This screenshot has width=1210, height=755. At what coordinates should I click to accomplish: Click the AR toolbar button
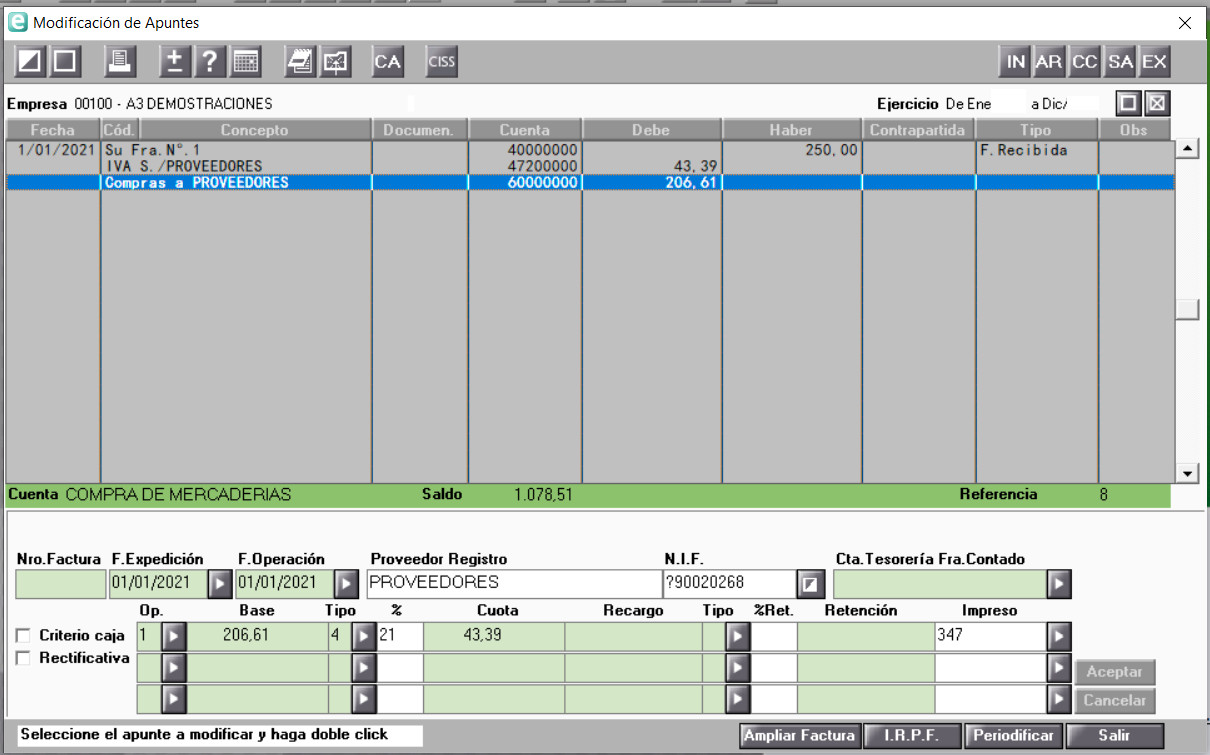(1049, 61)
